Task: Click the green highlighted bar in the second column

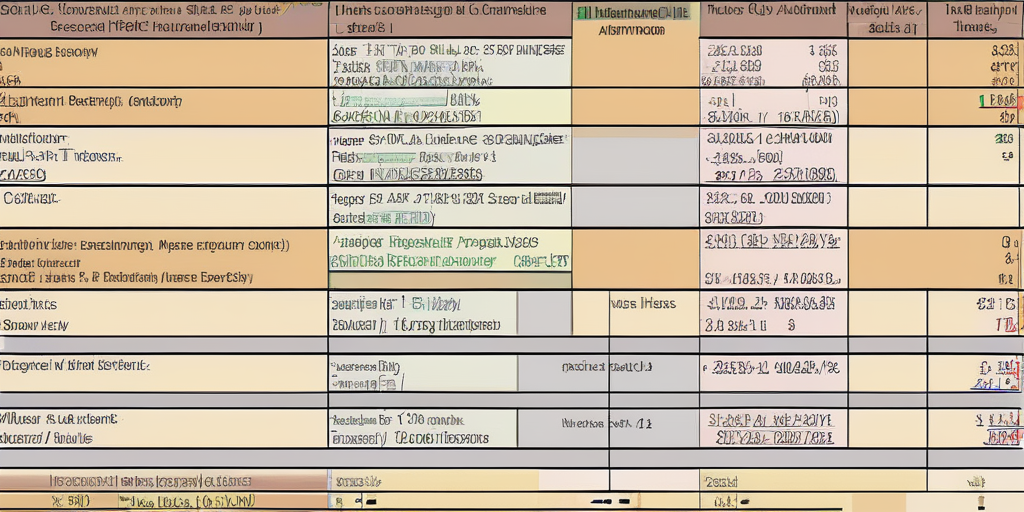Action: (390, 100)
